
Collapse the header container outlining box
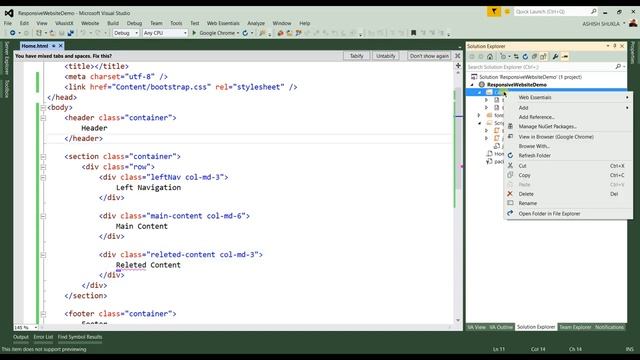pos(43,118)
